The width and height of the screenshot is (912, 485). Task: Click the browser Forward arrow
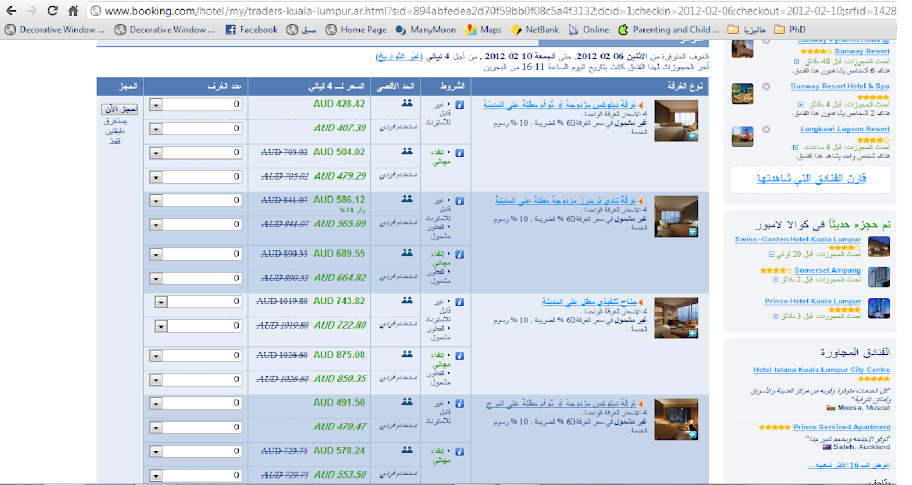(31, 10)
